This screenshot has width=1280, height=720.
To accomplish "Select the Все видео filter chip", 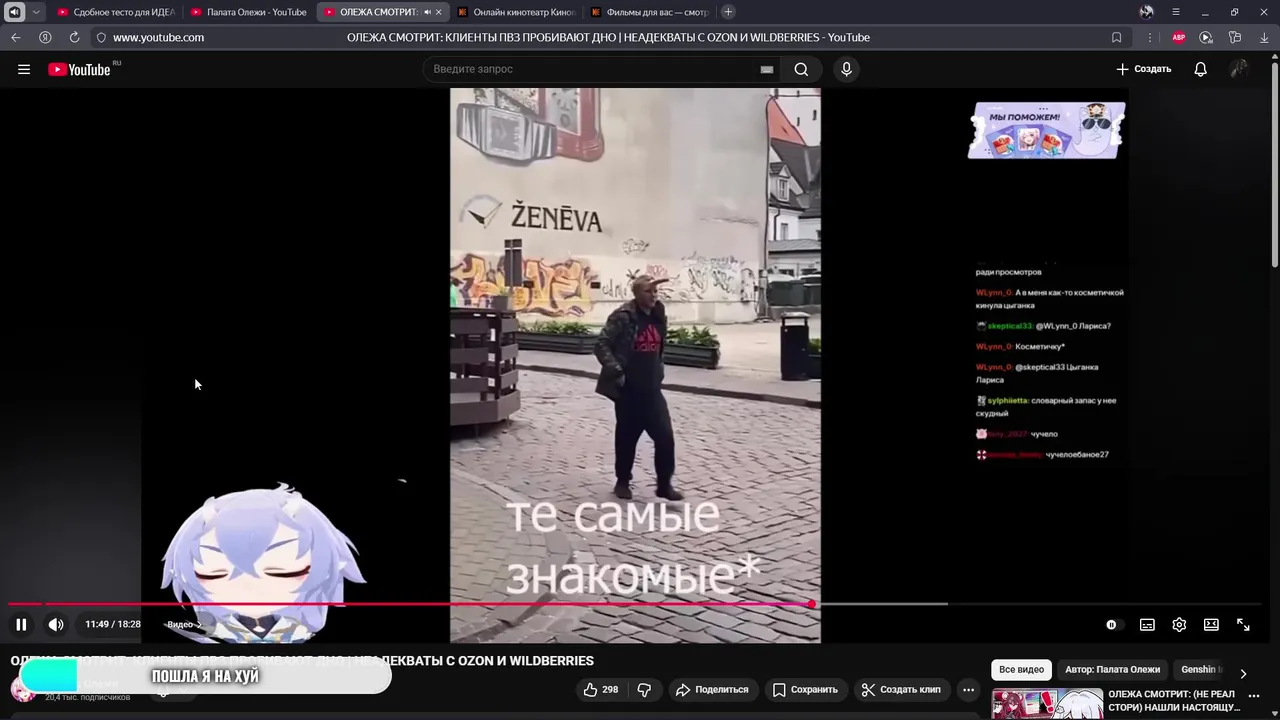I will [1021, 669].
